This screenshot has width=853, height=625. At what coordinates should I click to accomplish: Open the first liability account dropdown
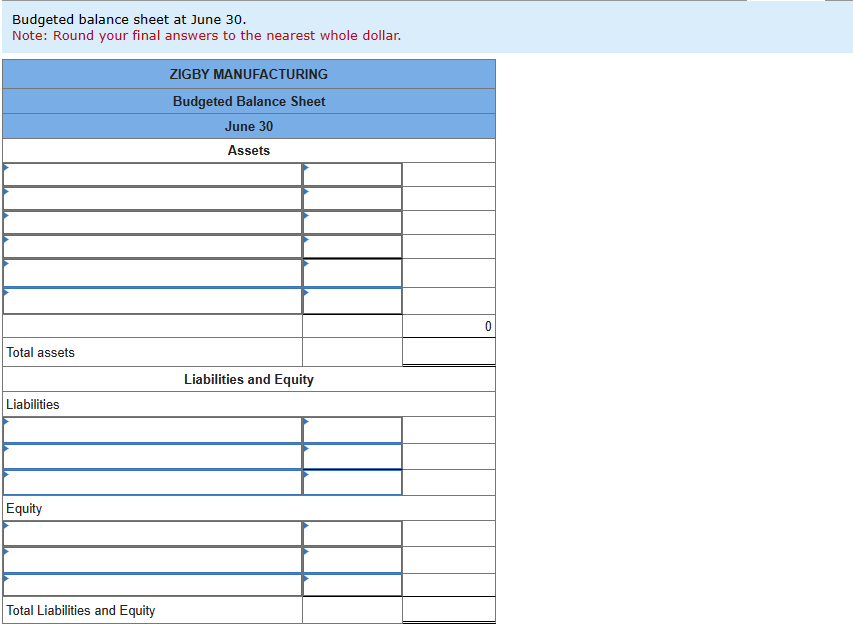(x=152, y=430)
